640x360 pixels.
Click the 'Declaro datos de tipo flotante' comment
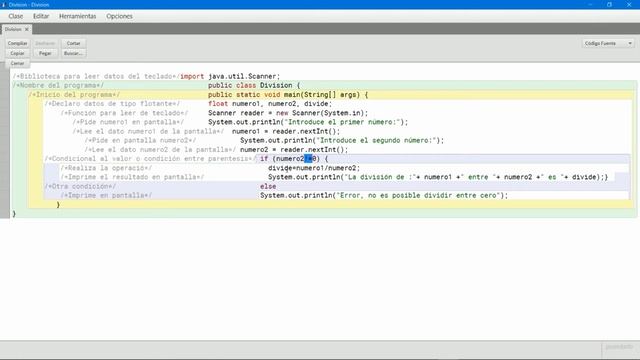point(112,104)
